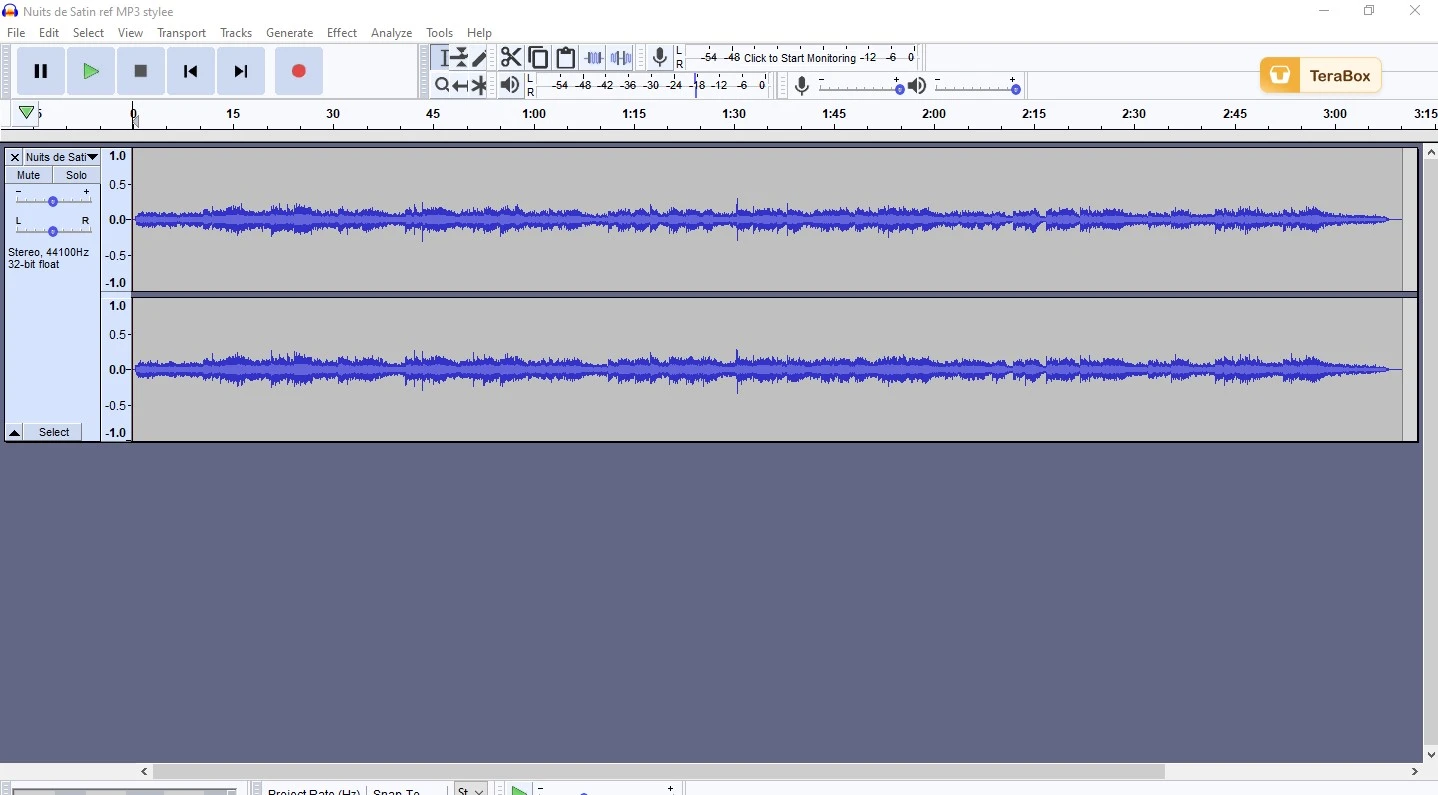
Task: Solo the Nuits de Satin track
Action: [x=77, y=175]
